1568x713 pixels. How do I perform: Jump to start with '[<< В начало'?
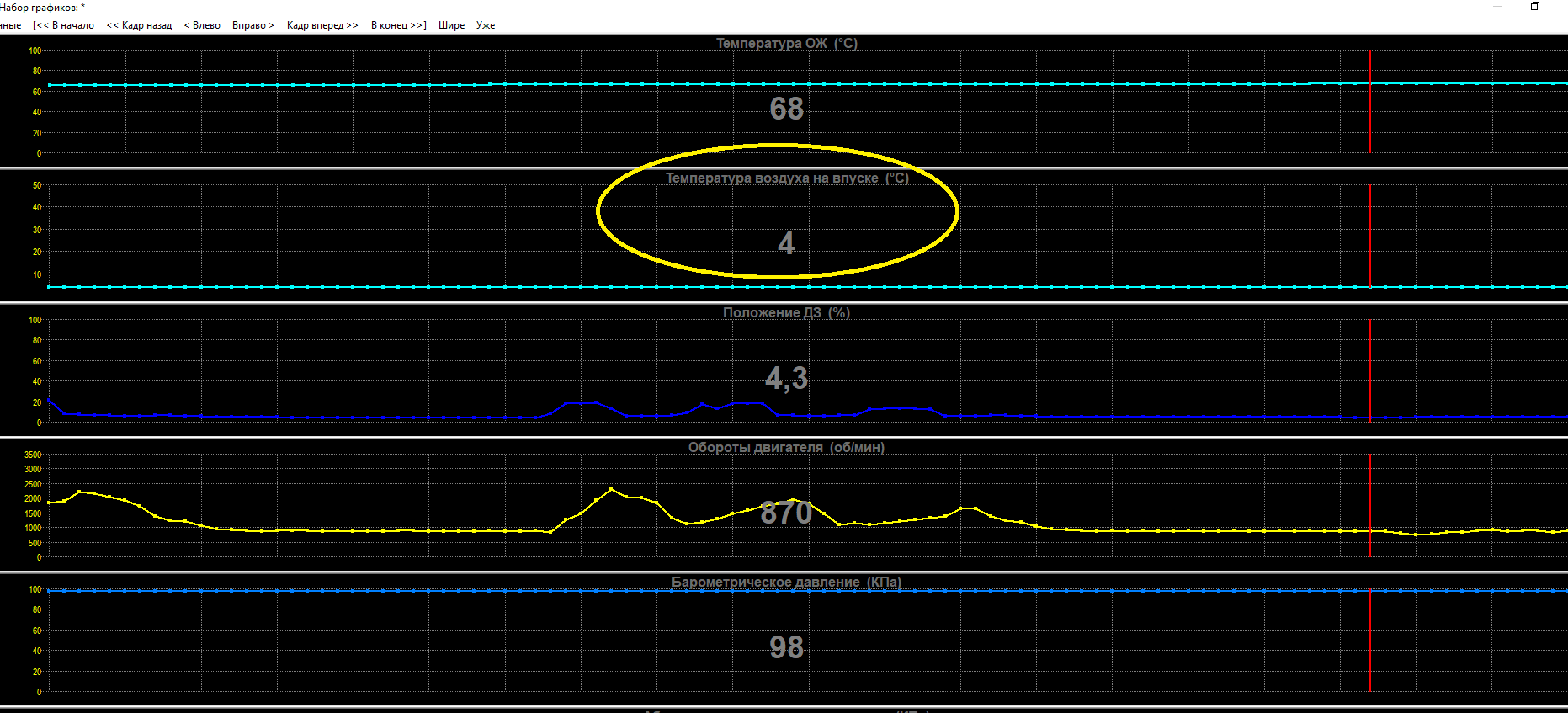[x=63, y=25]
